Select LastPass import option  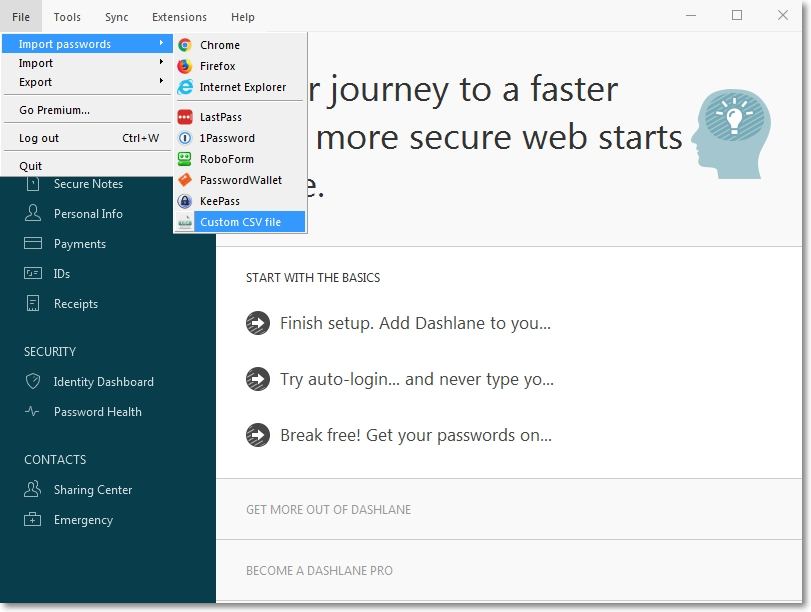click(x=240, y=117)
